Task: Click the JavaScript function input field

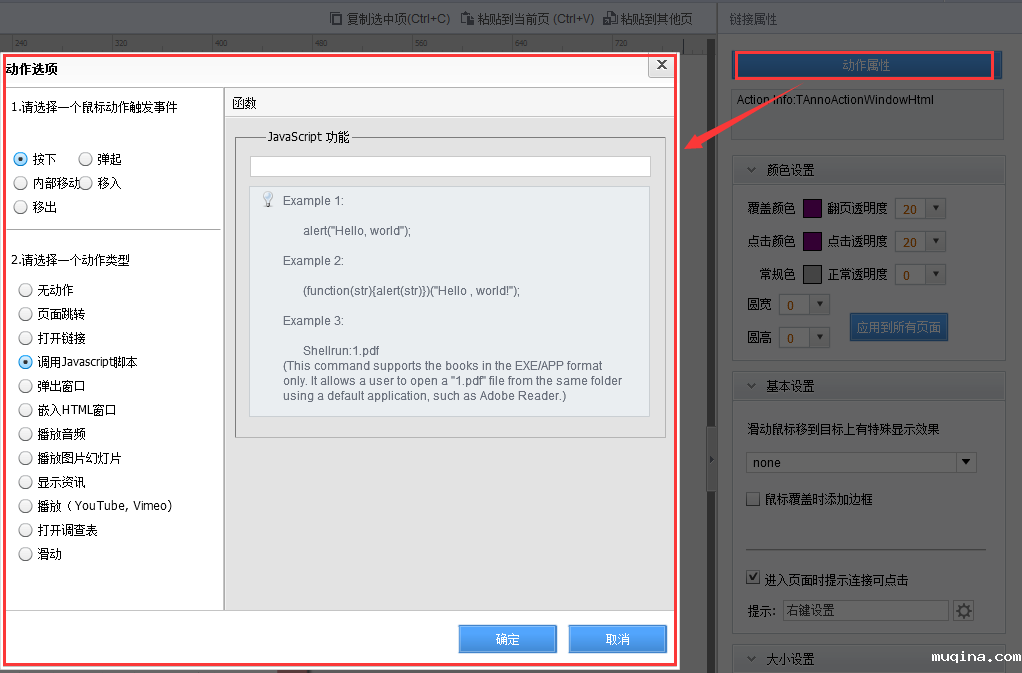Action: [450, 166]
